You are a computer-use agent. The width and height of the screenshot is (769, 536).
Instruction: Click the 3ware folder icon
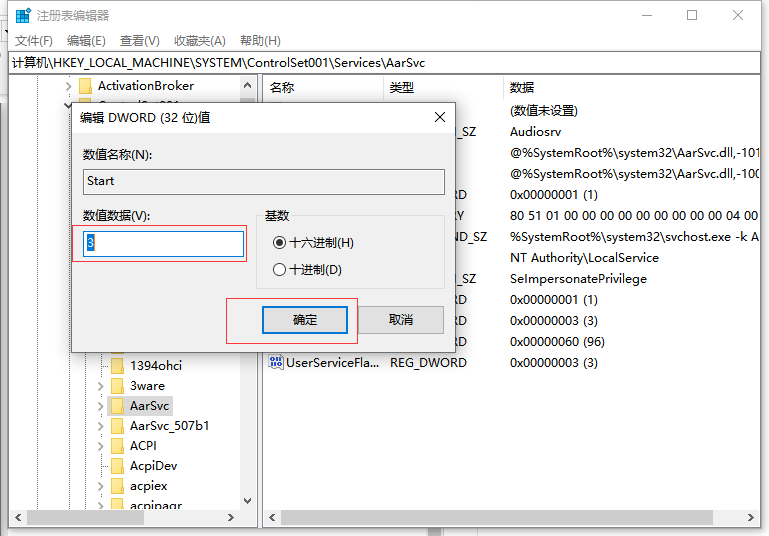click(117, 386)
